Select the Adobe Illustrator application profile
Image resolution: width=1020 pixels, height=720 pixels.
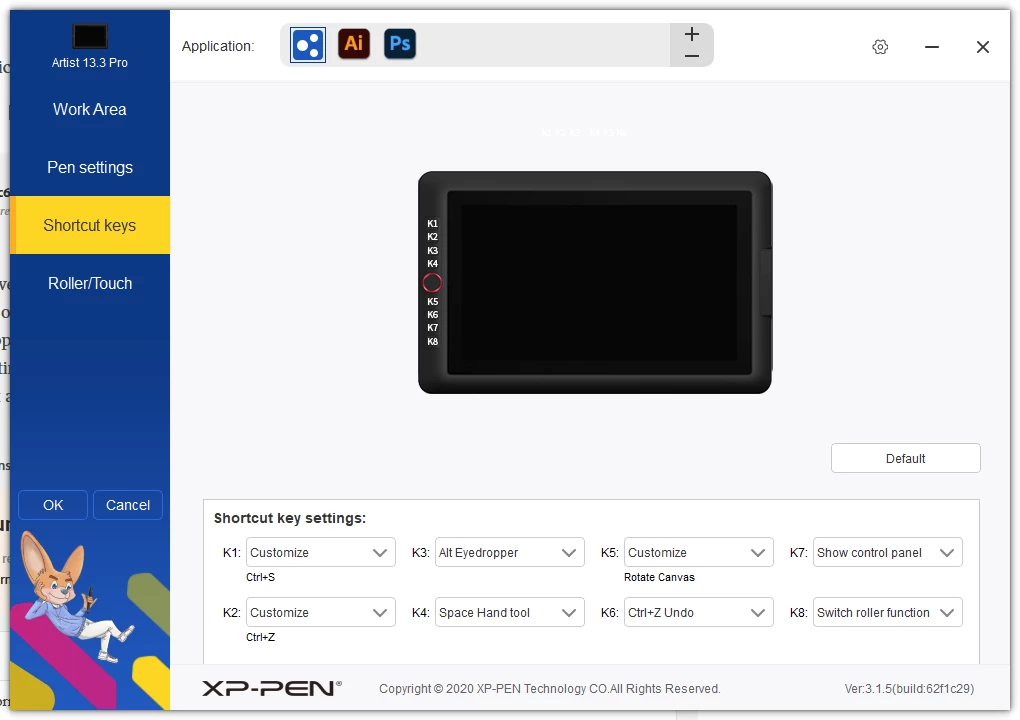pos(354,44)
